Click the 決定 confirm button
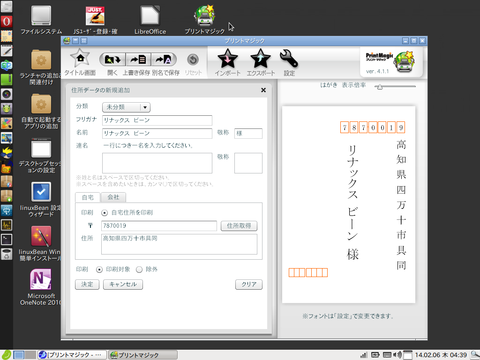This screenshot has width=480, height=360. 87,284
